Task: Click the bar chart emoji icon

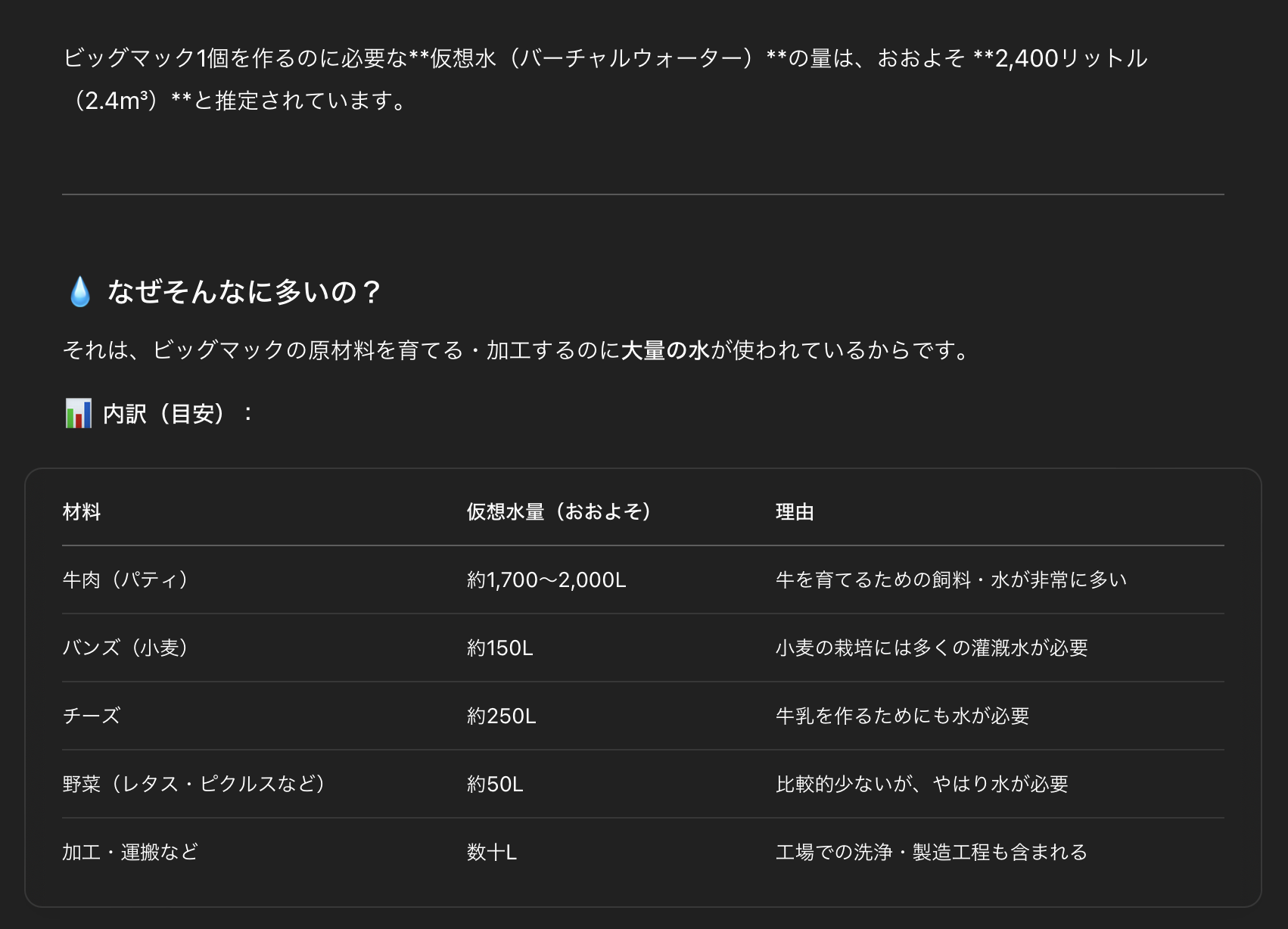Action: pyautogui.click(x=79, y=414)
